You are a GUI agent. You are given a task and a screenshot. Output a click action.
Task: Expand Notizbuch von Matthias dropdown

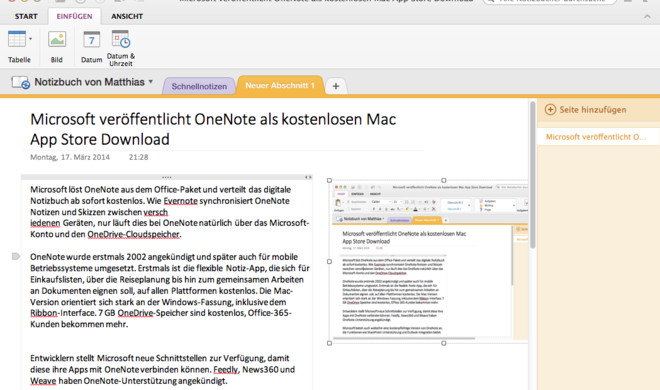(x=151, y=82)
